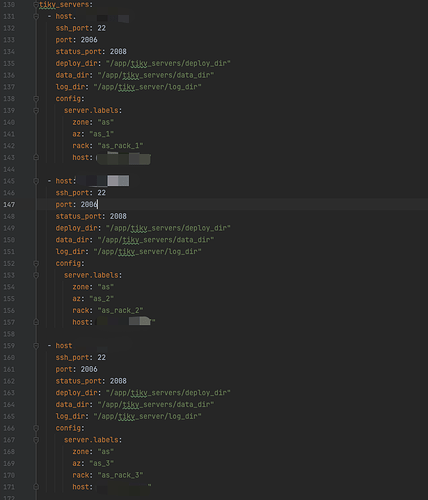Image resolution: width=428 pixels, height=500 pixels.
Task: Collapse third host entry on line 159
Action: coord(36,346)
